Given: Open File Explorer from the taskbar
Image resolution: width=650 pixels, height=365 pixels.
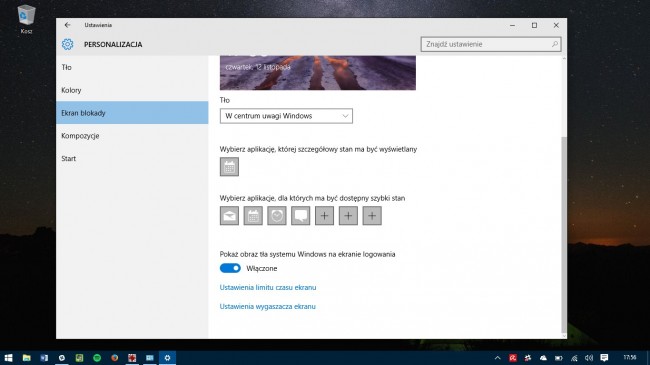Looking at the screenshot, I should coord(27,358).
